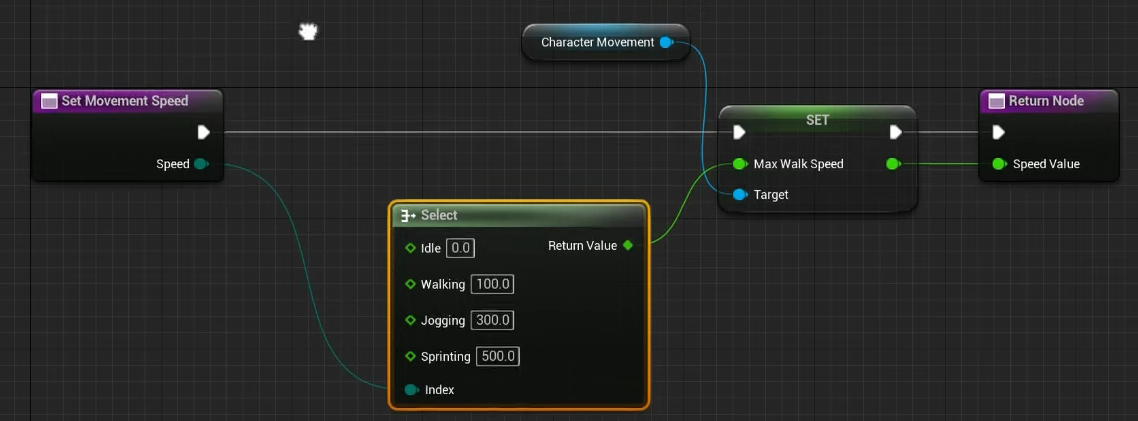The image size is (1138, 421).
Task: Select the Set Movement Speed node title
Action: [x=125, y=101]
